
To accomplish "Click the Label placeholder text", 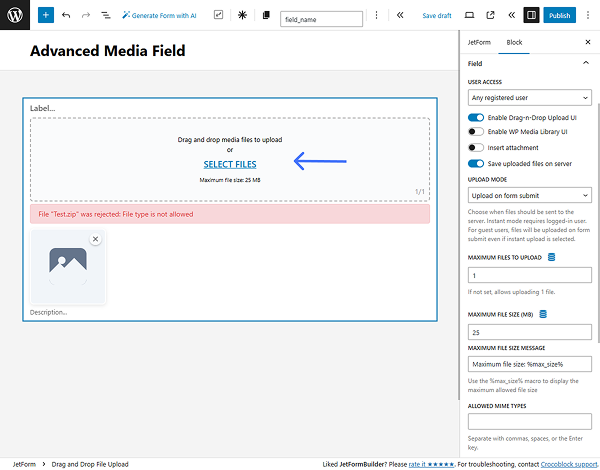I will 42,108.
